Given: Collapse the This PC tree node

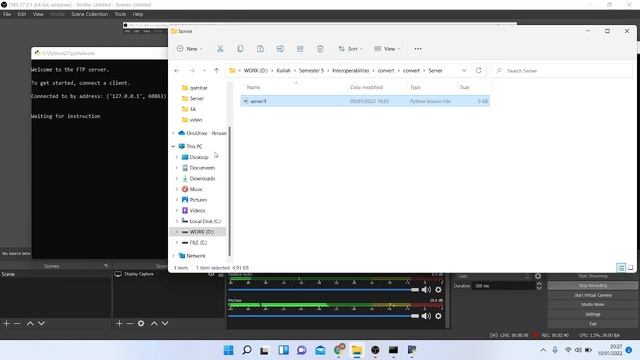Looking at the screenshot, I should tap(173, 146).
